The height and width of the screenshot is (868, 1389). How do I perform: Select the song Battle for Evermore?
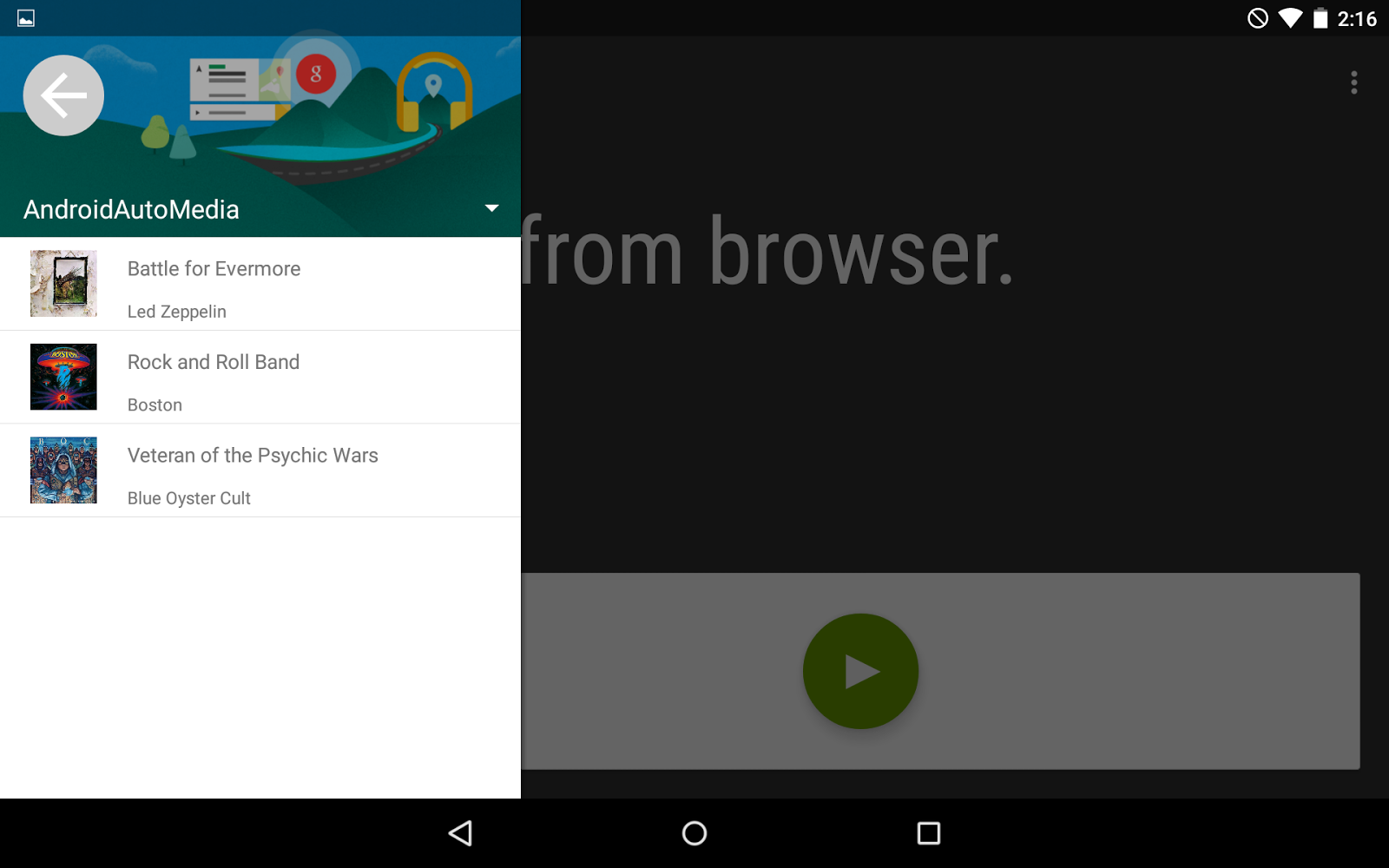click(x=260, y=283)
